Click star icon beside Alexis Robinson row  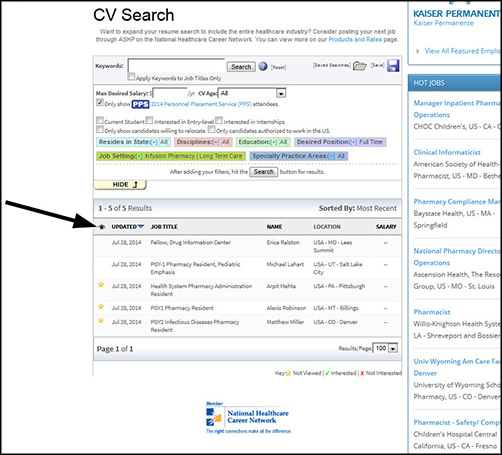pyautogui.click(x=101, y=306)
